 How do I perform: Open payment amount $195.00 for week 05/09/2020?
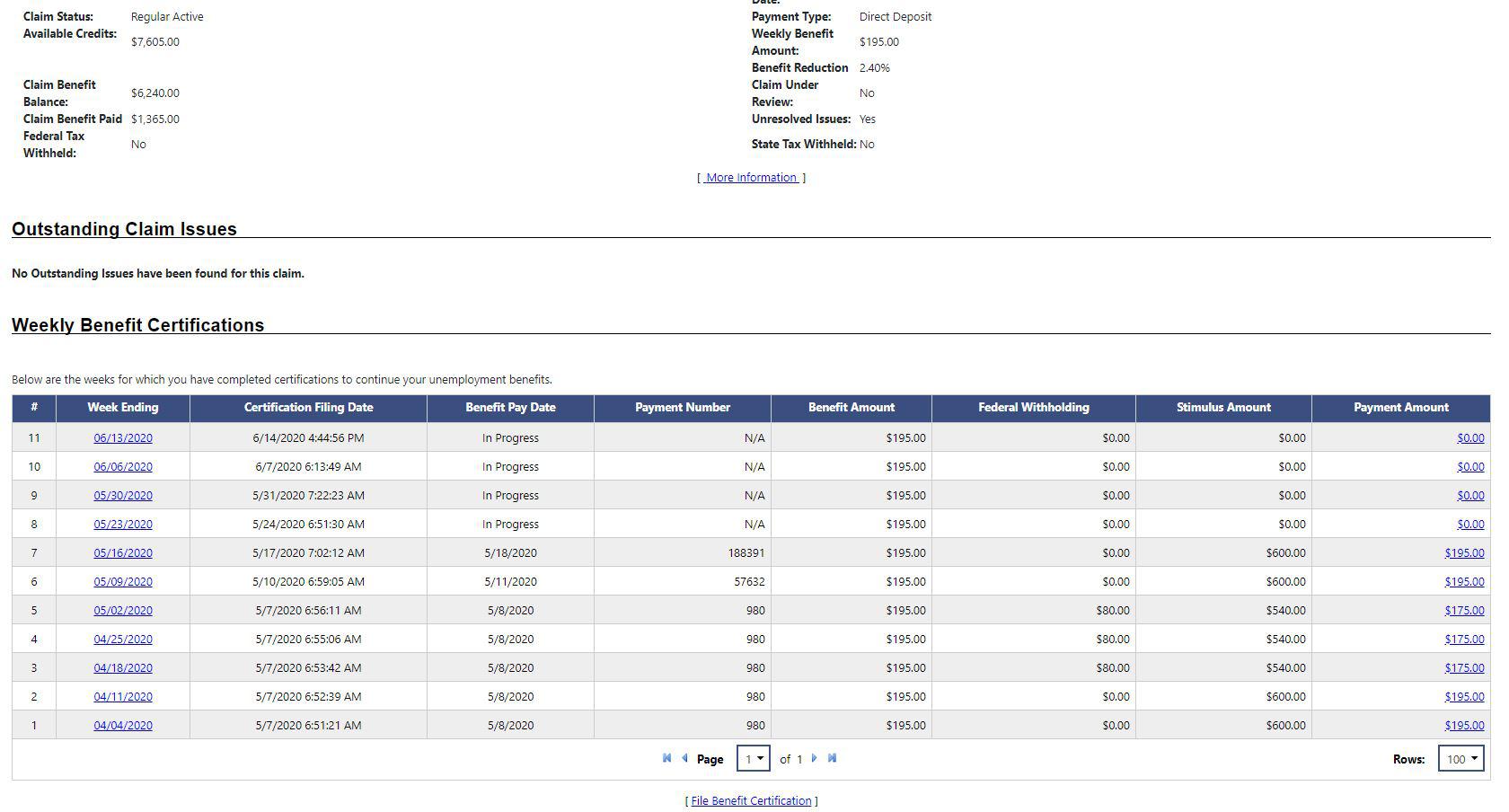coord(1464,581)
